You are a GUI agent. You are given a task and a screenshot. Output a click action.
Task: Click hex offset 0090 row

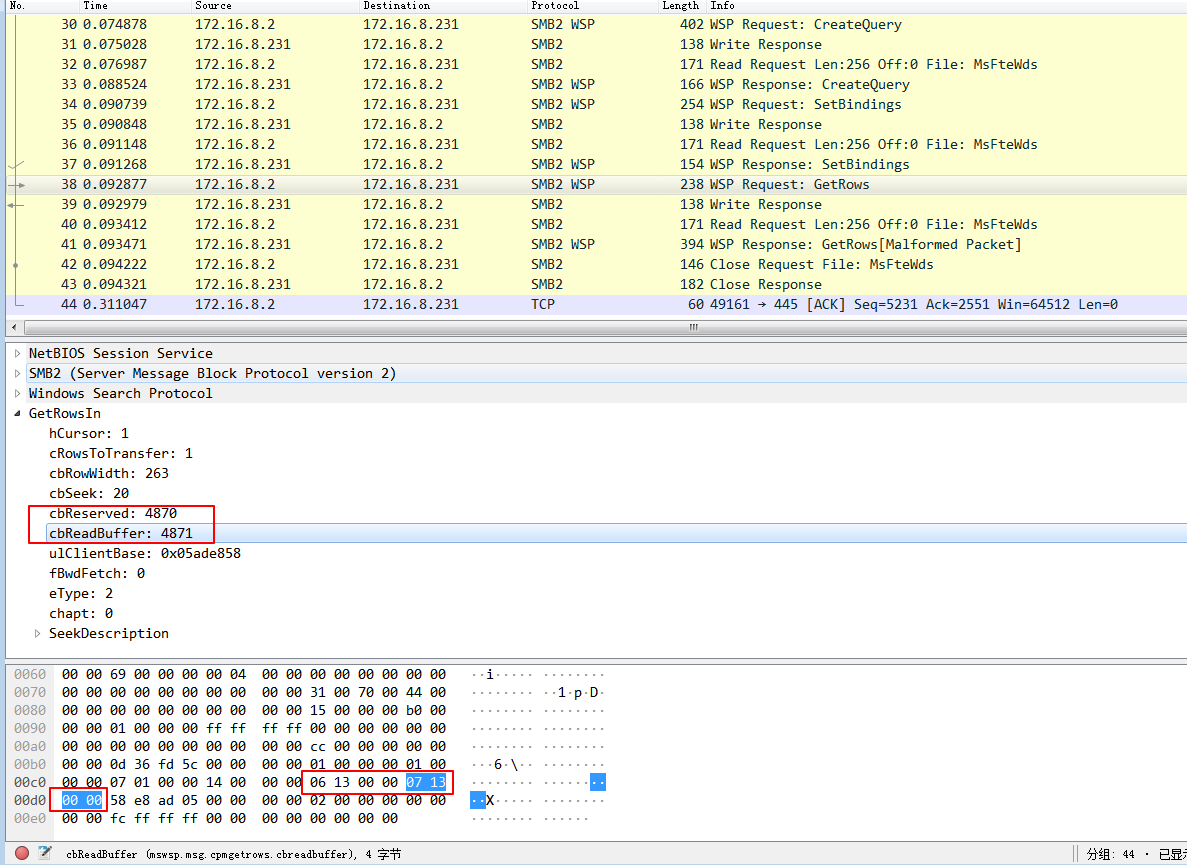(30, 728)
